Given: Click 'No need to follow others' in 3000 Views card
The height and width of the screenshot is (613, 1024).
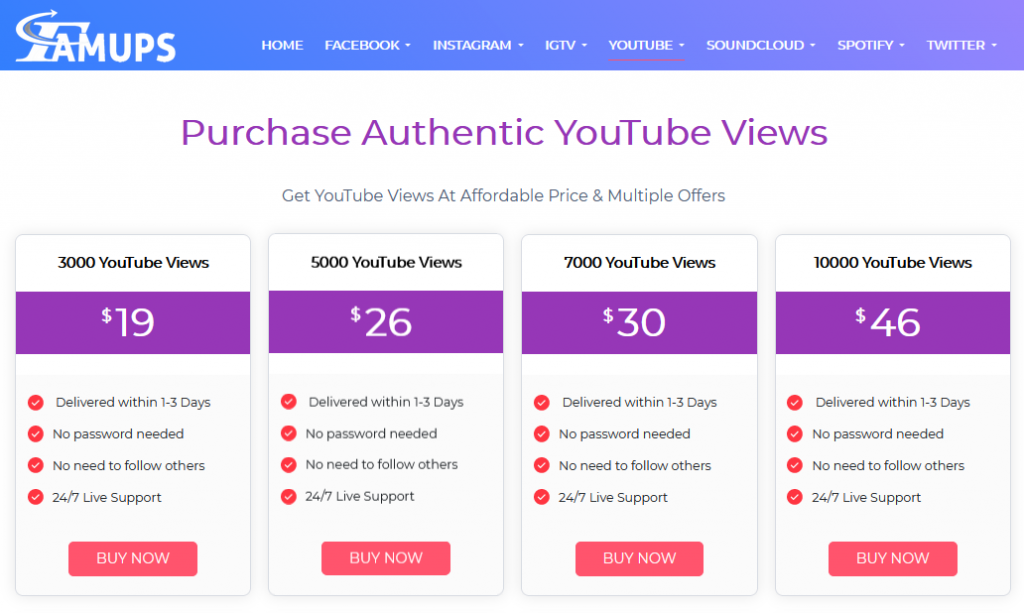Looking at the screenshot, I should coord(129,465).
